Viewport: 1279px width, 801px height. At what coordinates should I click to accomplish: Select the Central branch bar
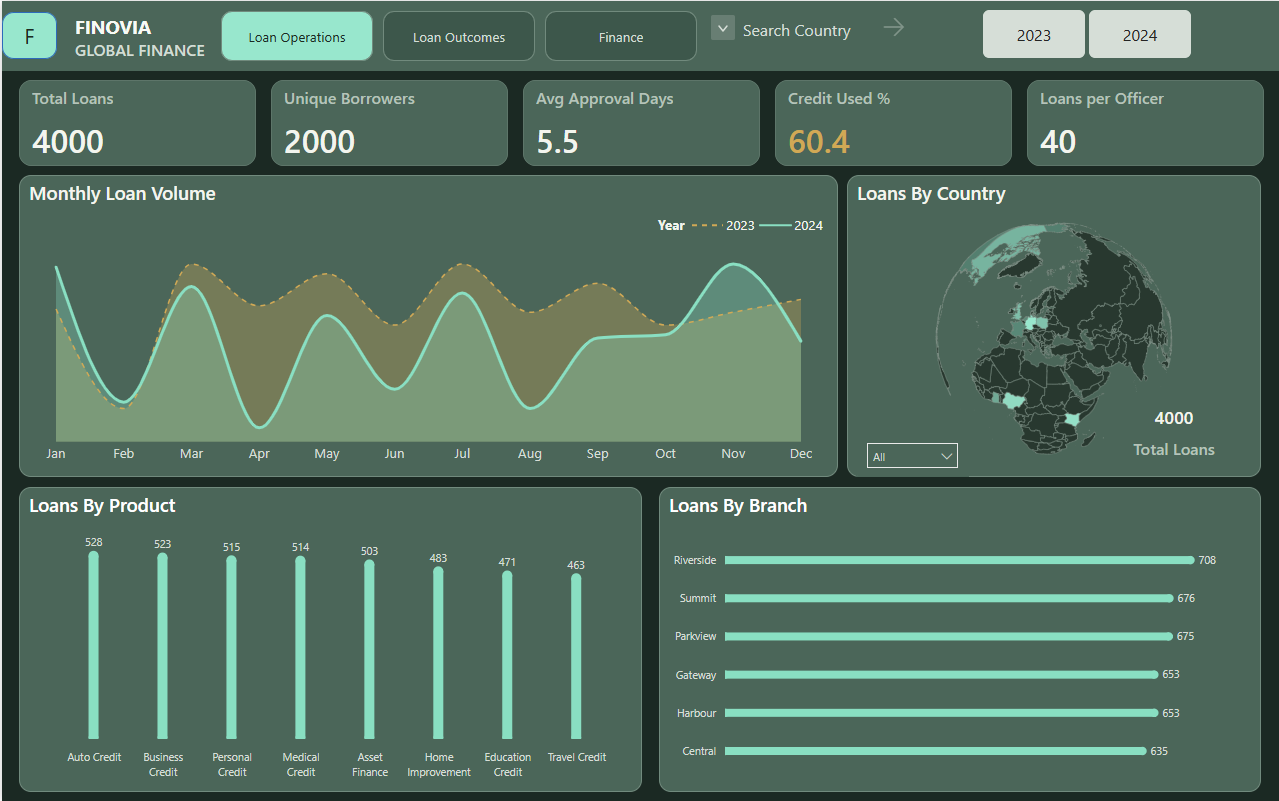tap(936, 751)
